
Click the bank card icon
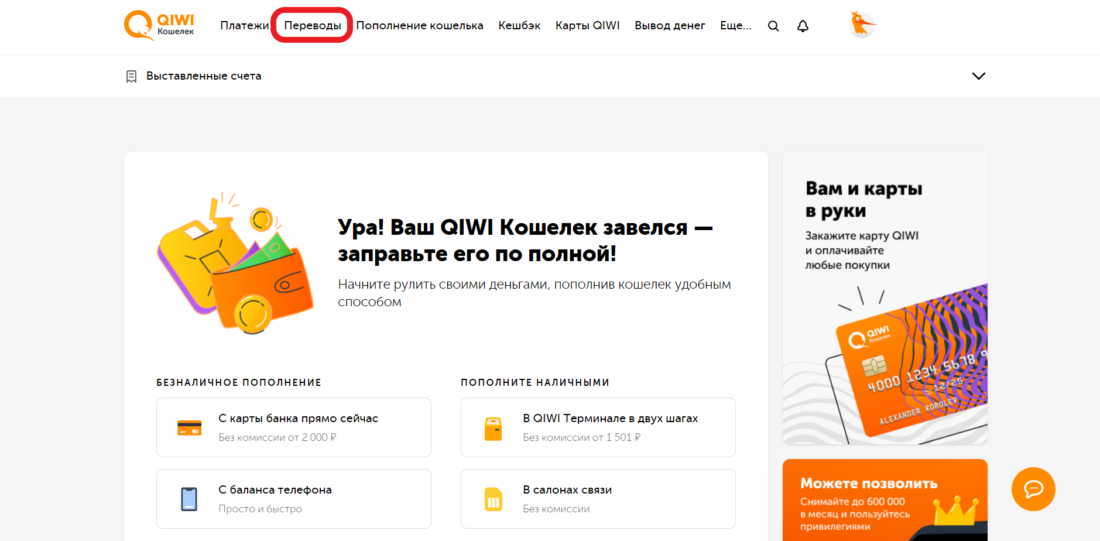[189, 427]
